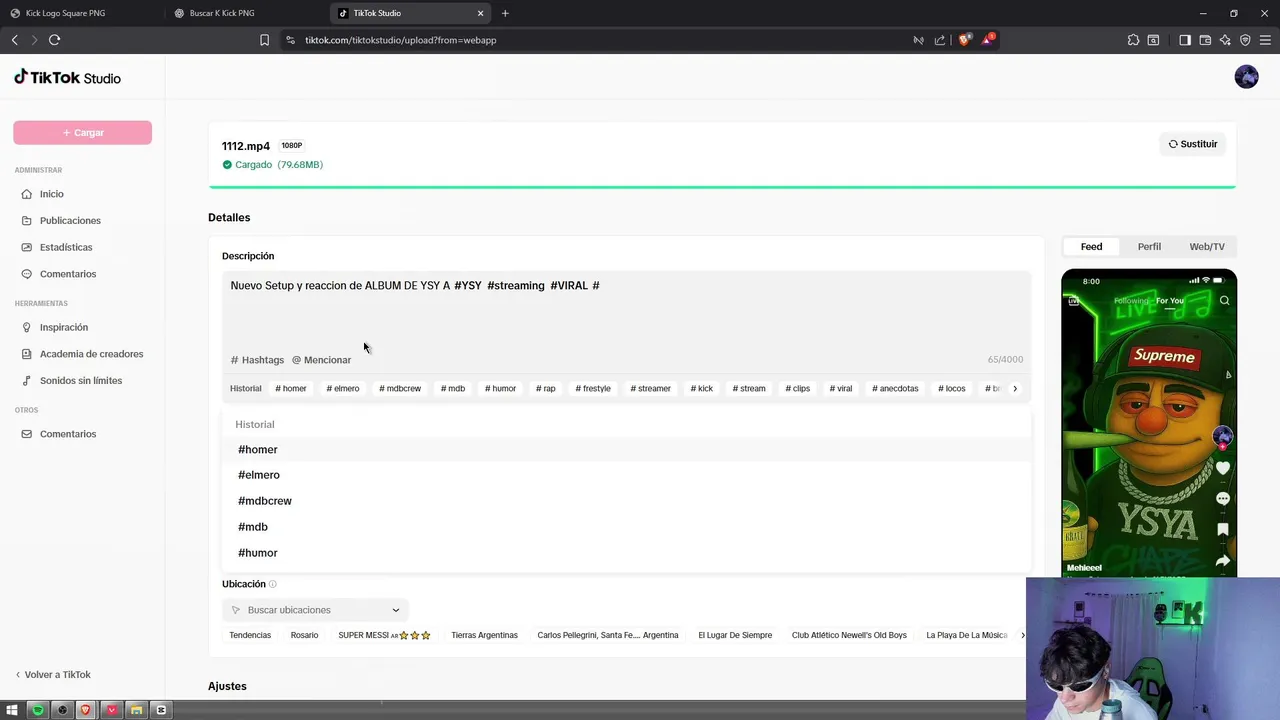Open Comentarios under Administrar

[68, 274]
